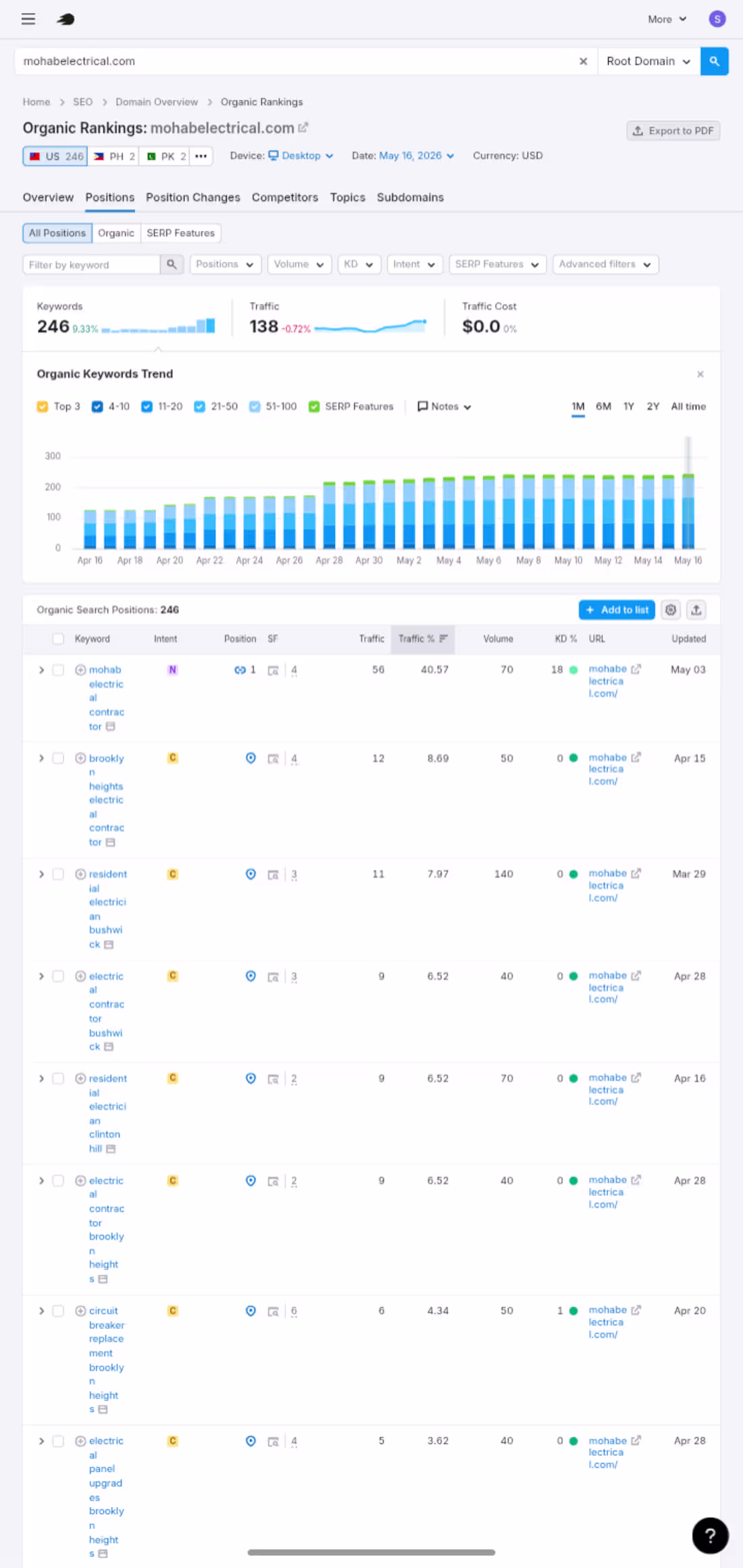Toggle the 21-50 positions checkbox
743x1568 pixels.
coord(199,407)
